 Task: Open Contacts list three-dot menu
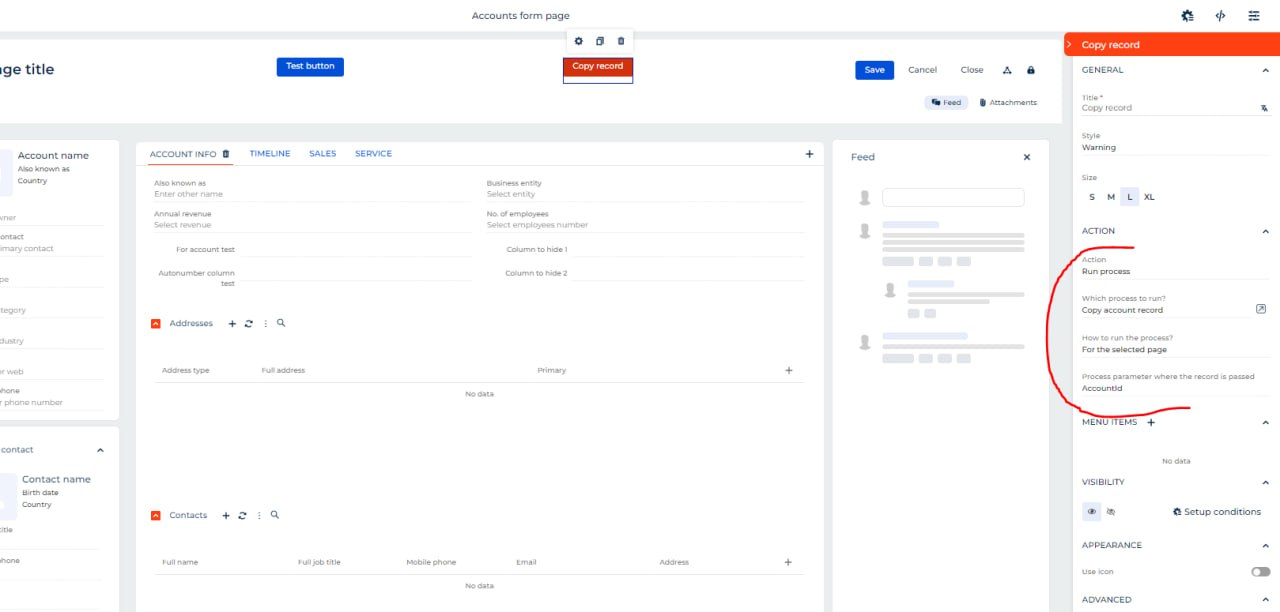click(x=259, y=516)
